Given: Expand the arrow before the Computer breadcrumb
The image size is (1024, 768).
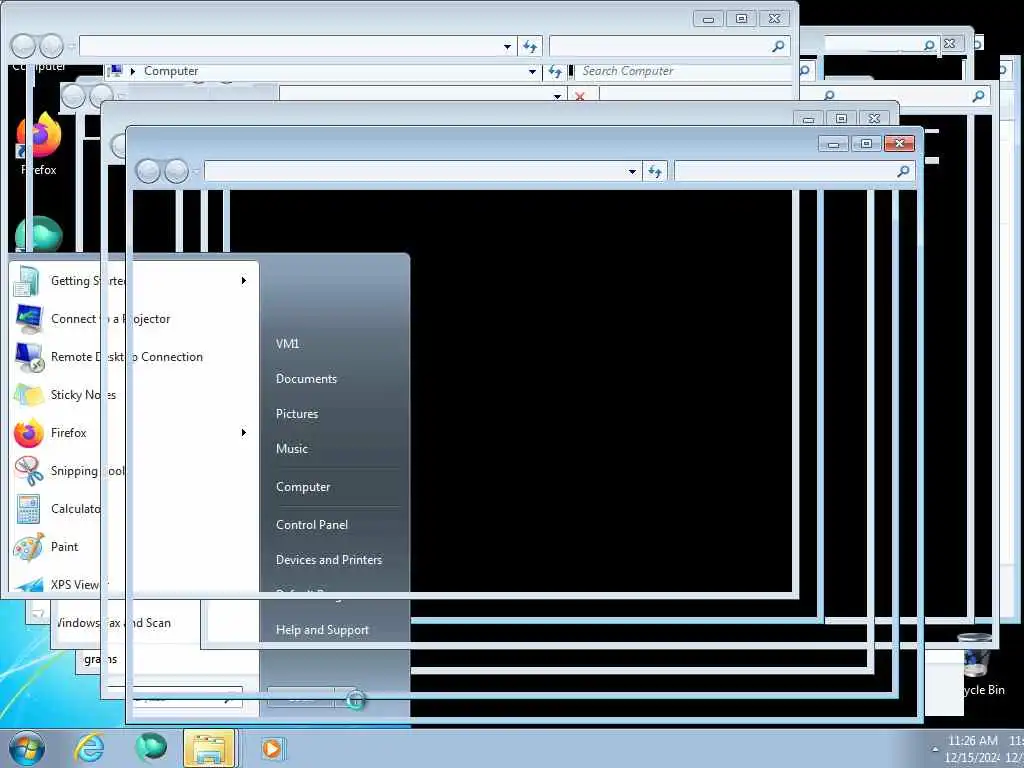Looking at the screenshot, I should (x=133, y=71).
